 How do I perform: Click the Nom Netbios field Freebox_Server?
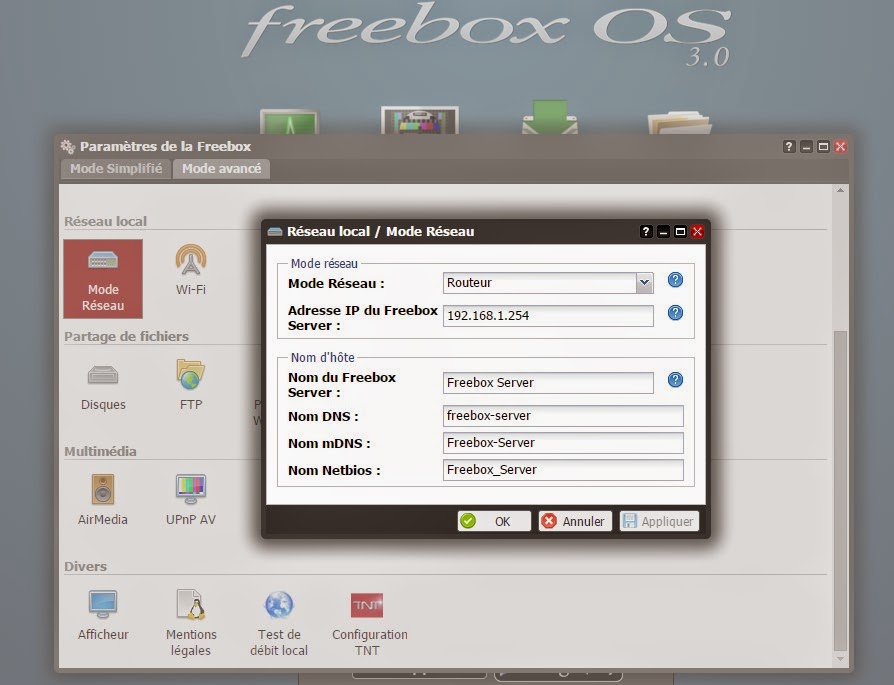pyautogui.click(x=563, y=470)
